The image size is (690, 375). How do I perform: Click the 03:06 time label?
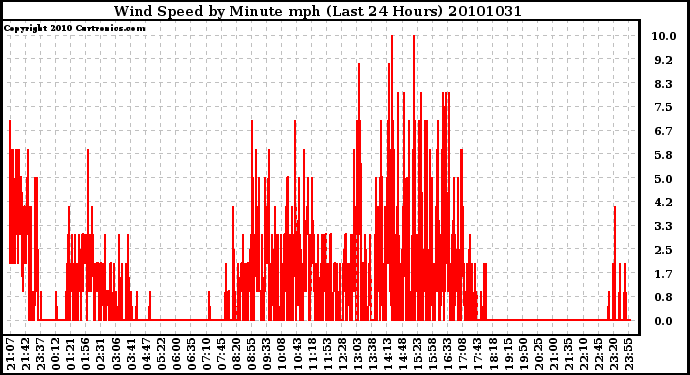point(116,355)
